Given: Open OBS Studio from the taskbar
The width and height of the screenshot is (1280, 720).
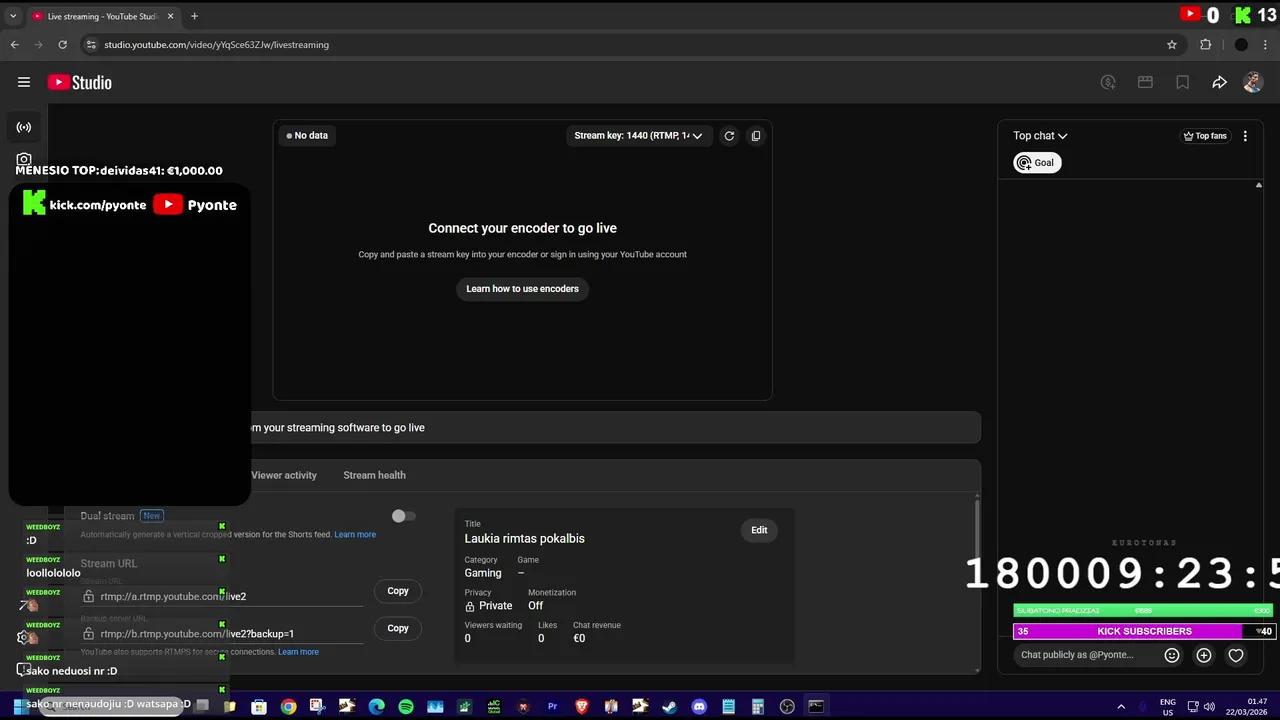Looking at the screenshot, I should tap(787, 706).
